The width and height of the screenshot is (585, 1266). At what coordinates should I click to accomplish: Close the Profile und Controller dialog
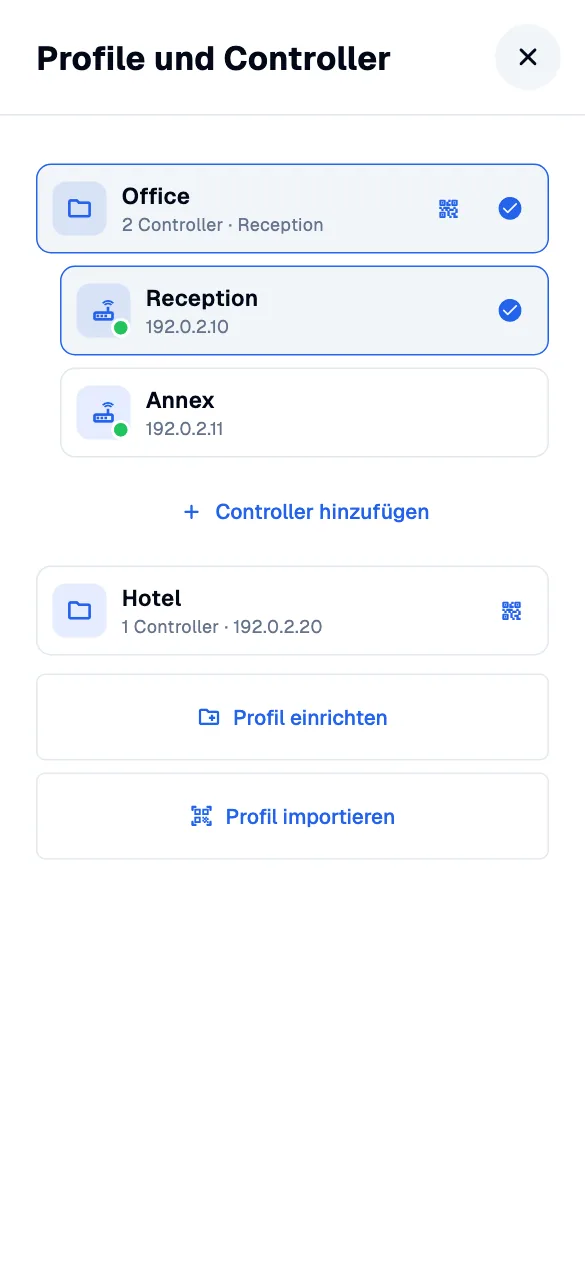[x=528, y=57]
